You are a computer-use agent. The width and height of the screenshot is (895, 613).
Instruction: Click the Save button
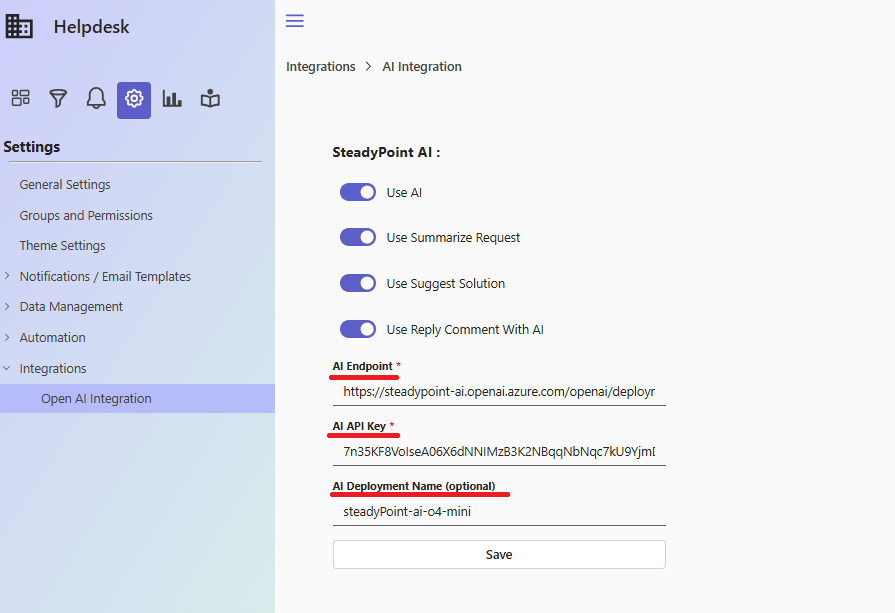pos(499,554)
